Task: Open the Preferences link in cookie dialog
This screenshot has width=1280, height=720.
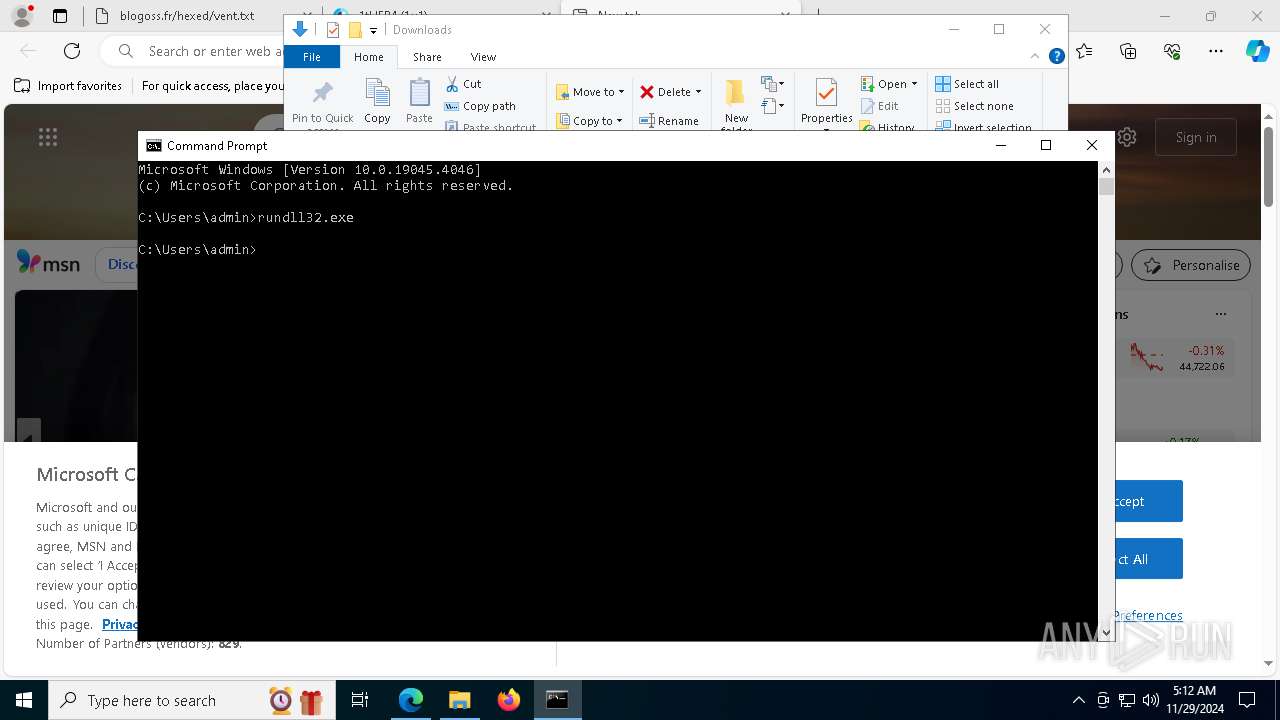Action: [1148, 615]
